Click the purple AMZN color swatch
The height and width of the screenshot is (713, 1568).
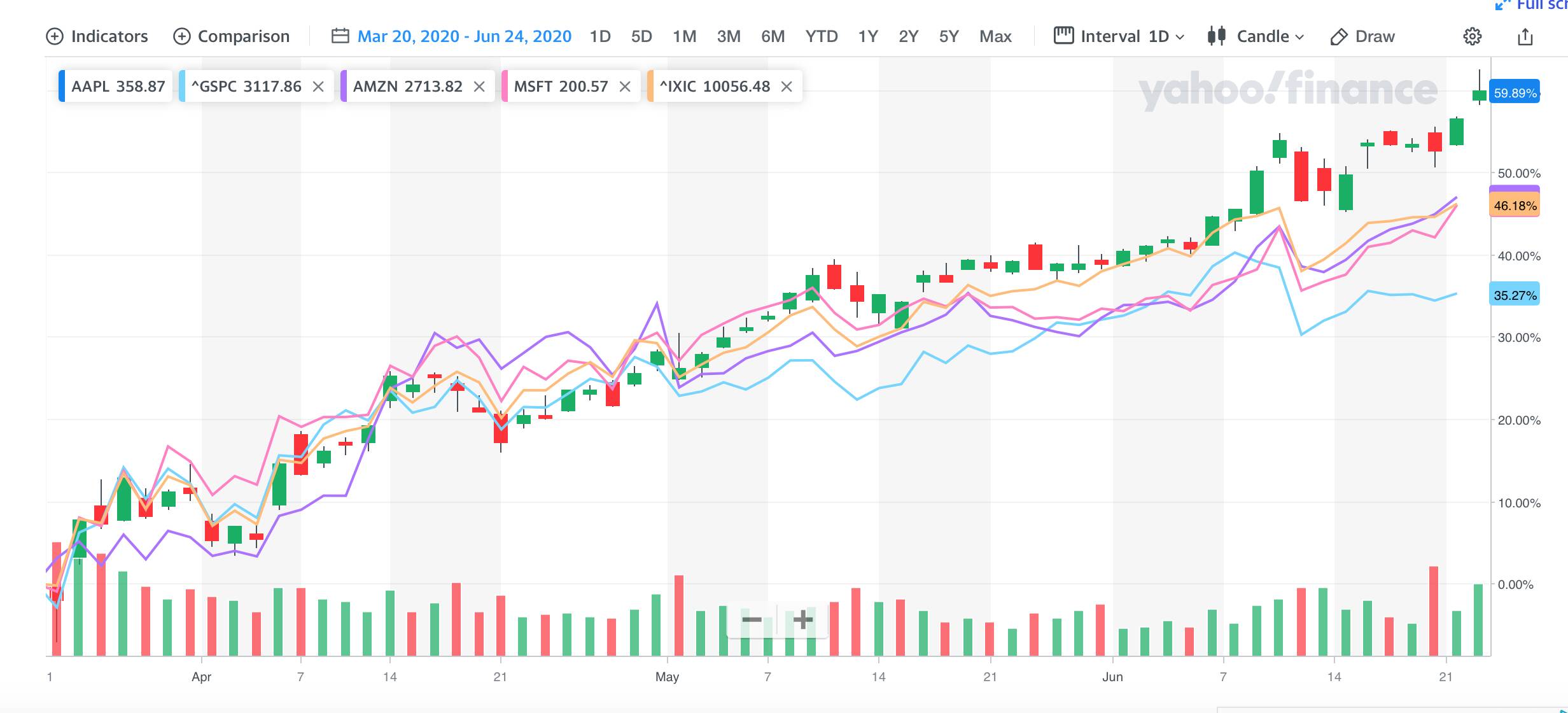(x=344, y=86)
